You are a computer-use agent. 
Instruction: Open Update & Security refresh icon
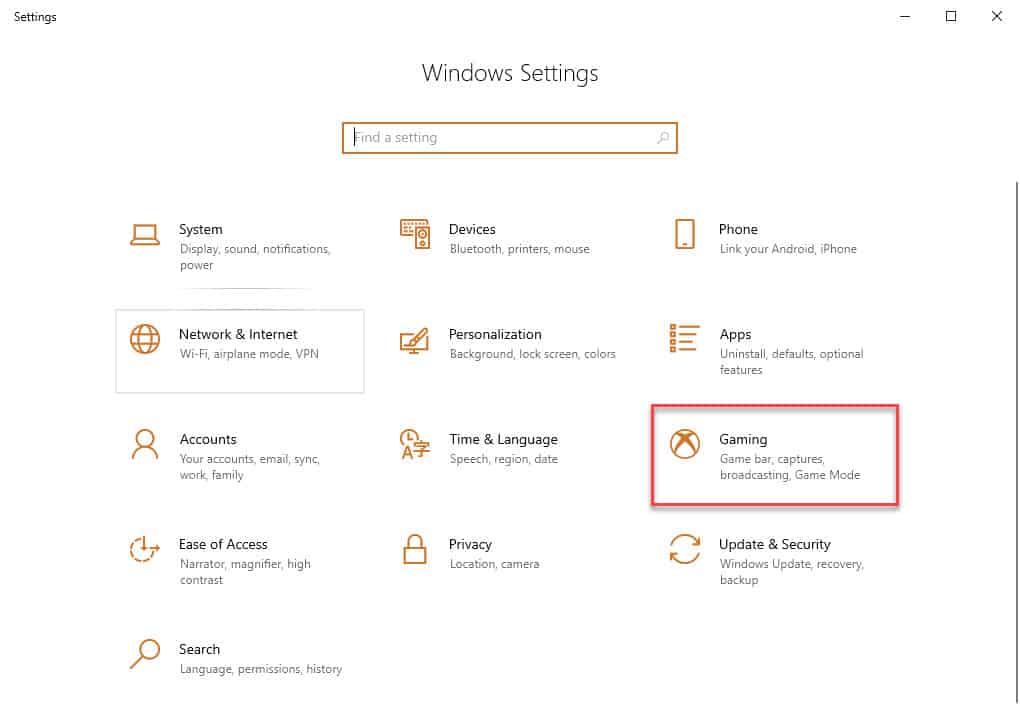pos(685,549)
